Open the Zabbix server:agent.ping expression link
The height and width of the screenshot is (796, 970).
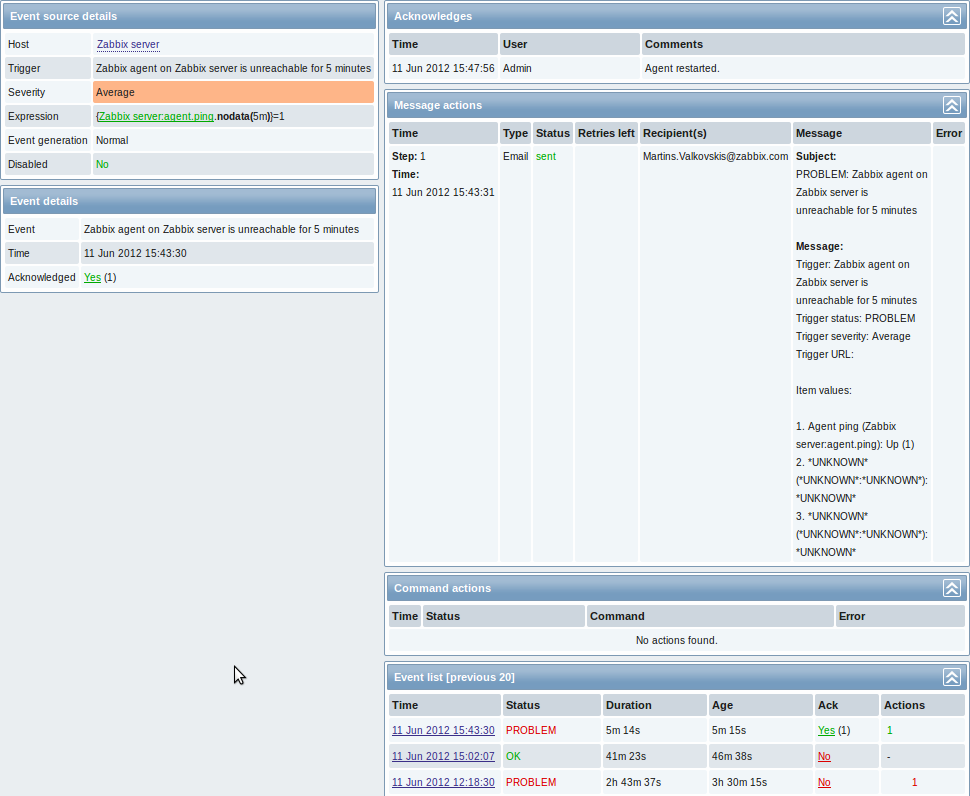tap(156, 116)
